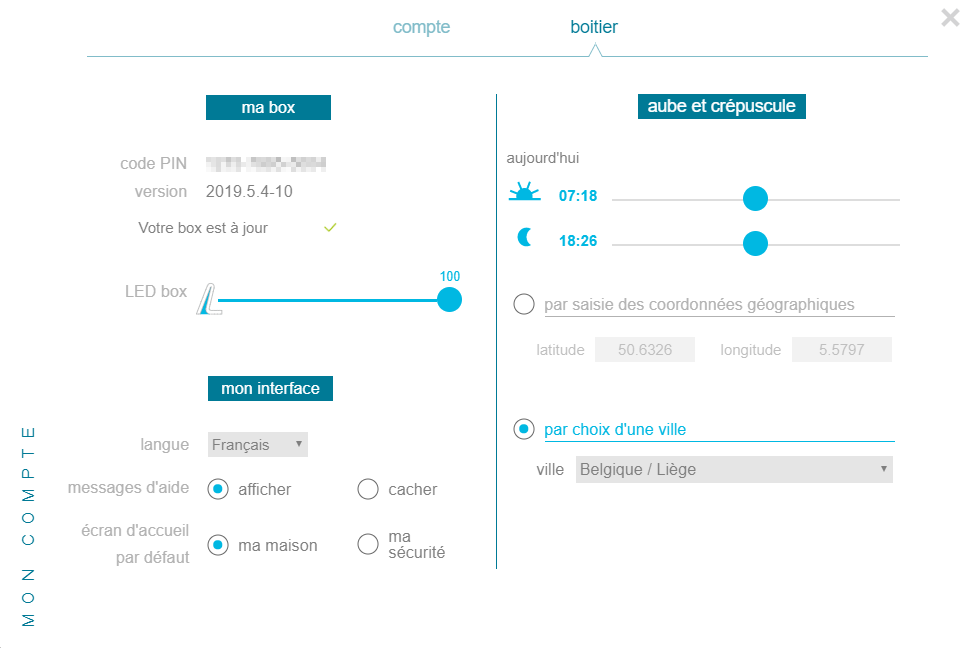Click the LED box lamp icon

point(210,300)
